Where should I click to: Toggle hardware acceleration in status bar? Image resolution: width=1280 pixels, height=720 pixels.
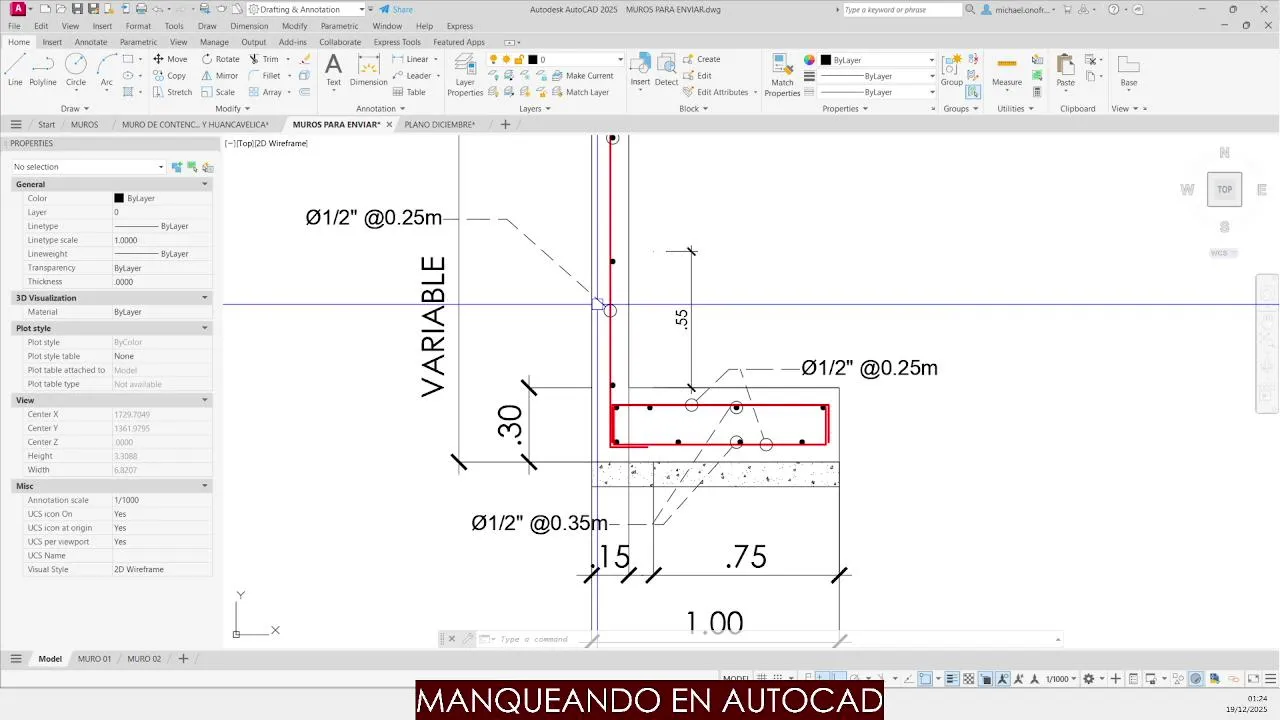pos(1196,679)
